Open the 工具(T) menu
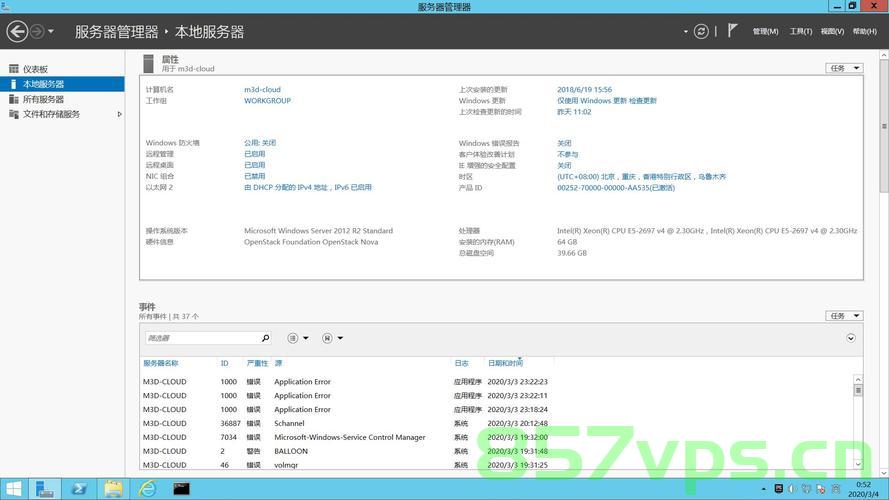This screenshot has height=500, width=889. (801, 31)
